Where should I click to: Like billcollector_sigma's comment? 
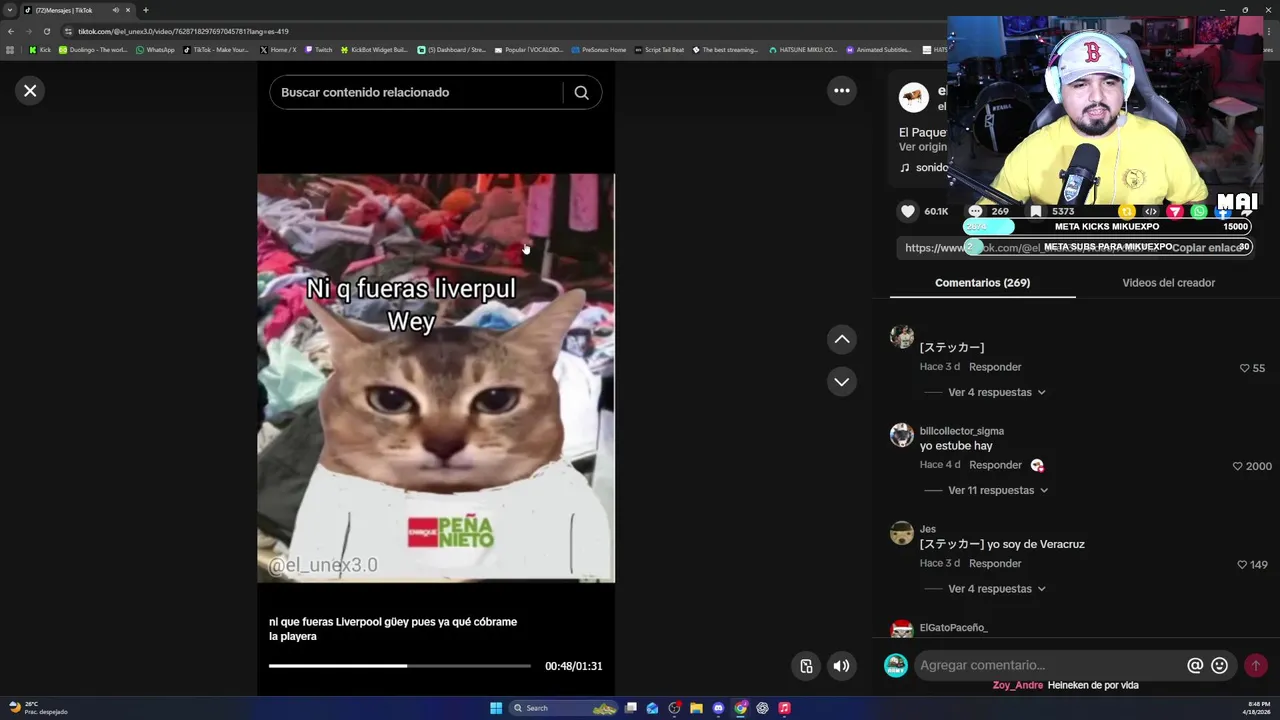(1238, 467)
